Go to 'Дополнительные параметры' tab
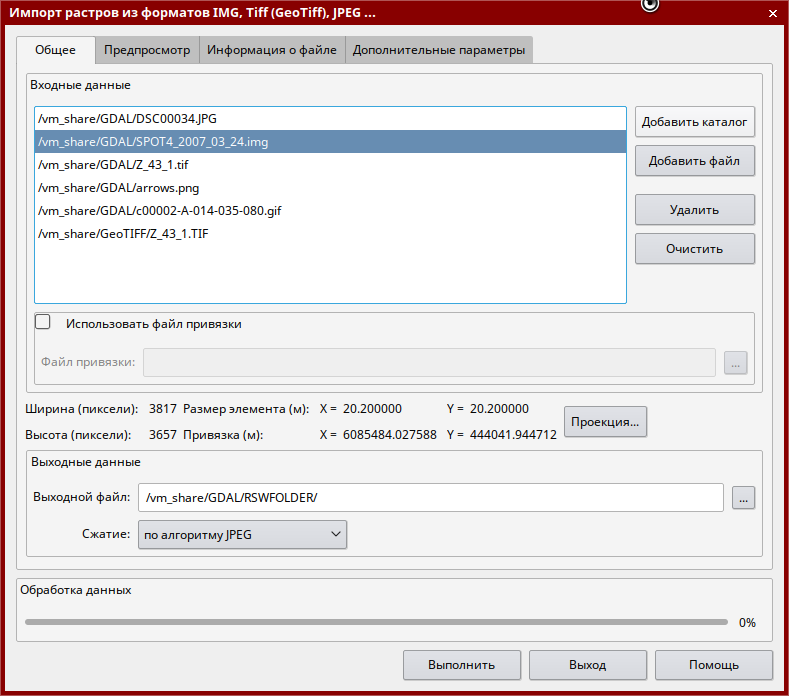Image resolution: width=789 pixels, height=696 pixels. click(438, 50)
